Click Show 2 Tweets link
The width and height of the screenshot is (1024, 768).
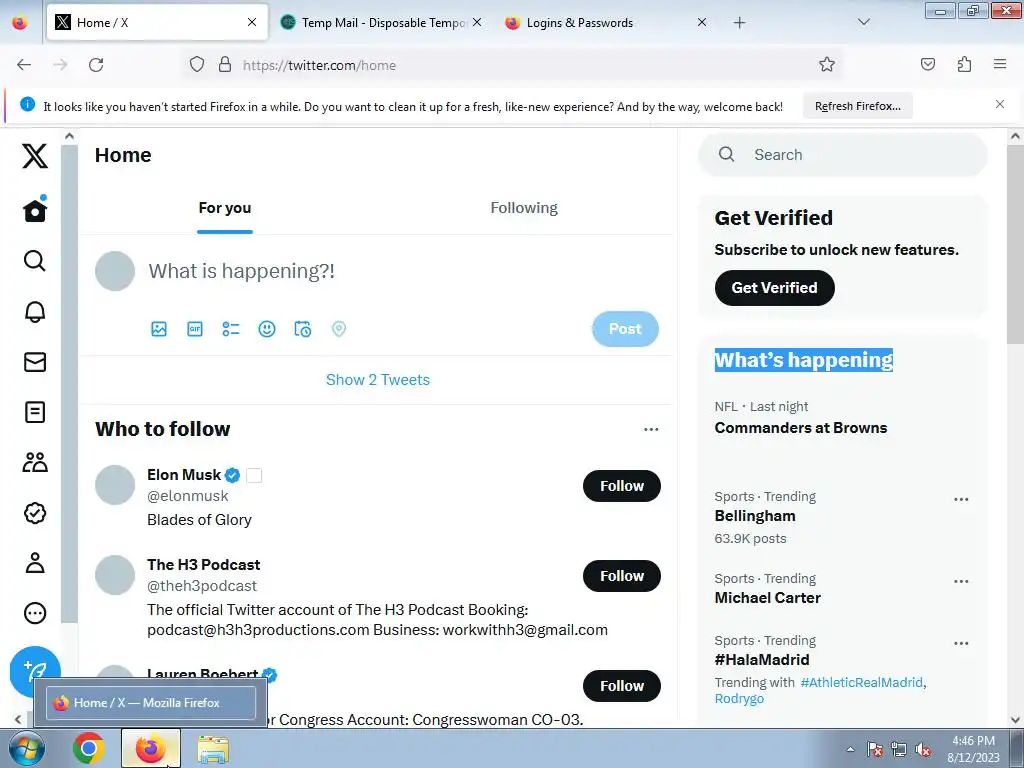point(377,380)
